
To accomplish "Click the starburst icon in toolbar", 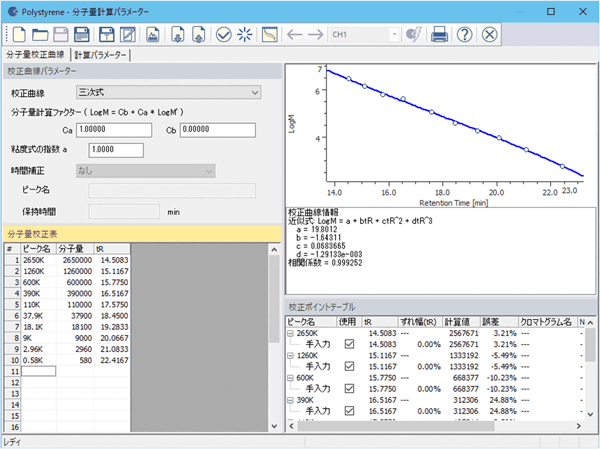I will [245, 35].
